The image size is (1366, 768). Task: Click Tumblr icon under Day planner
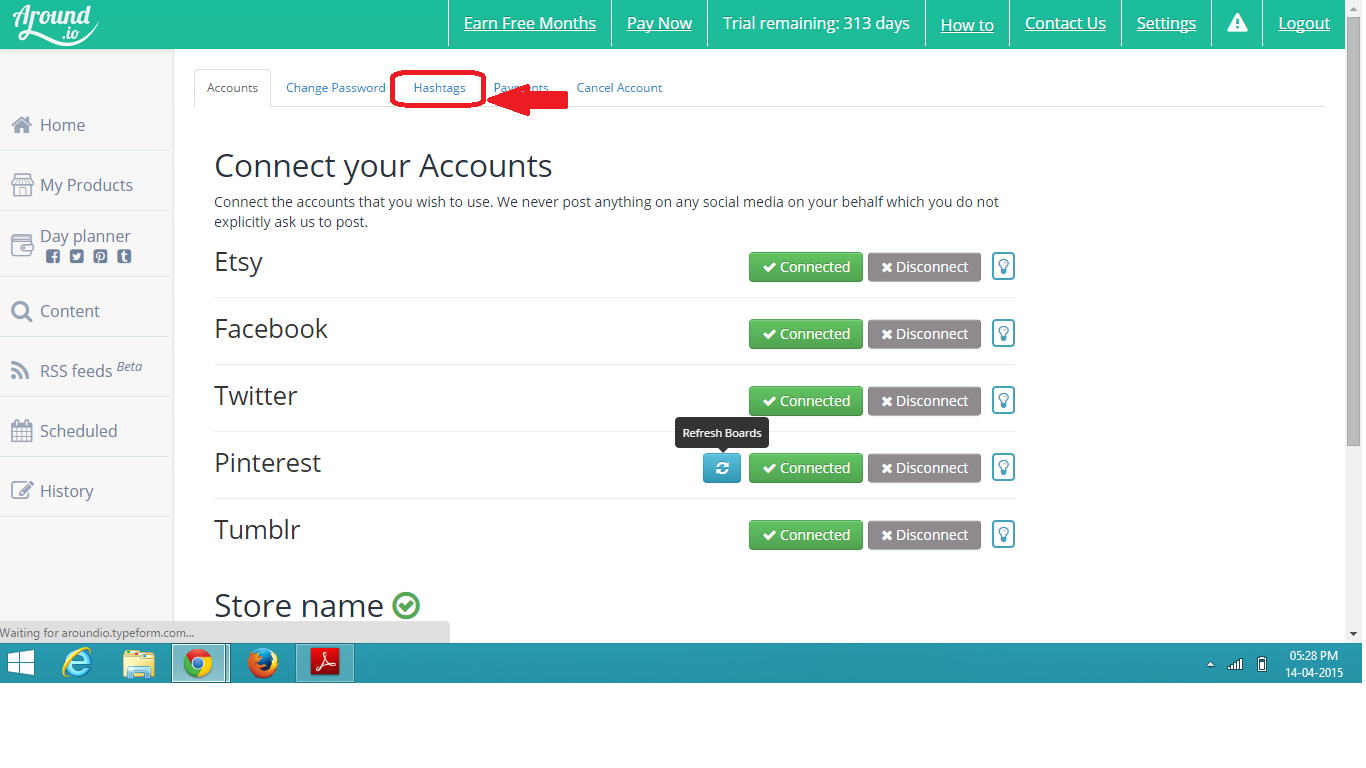[124, 257]
